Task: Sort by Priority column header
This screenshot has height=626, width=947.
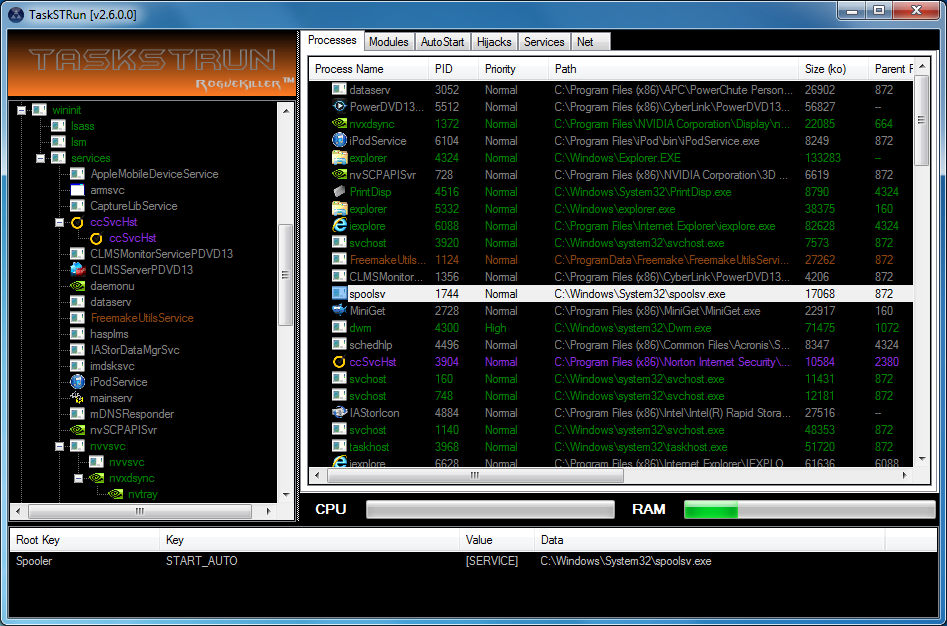Action: (x=513, y=69)
